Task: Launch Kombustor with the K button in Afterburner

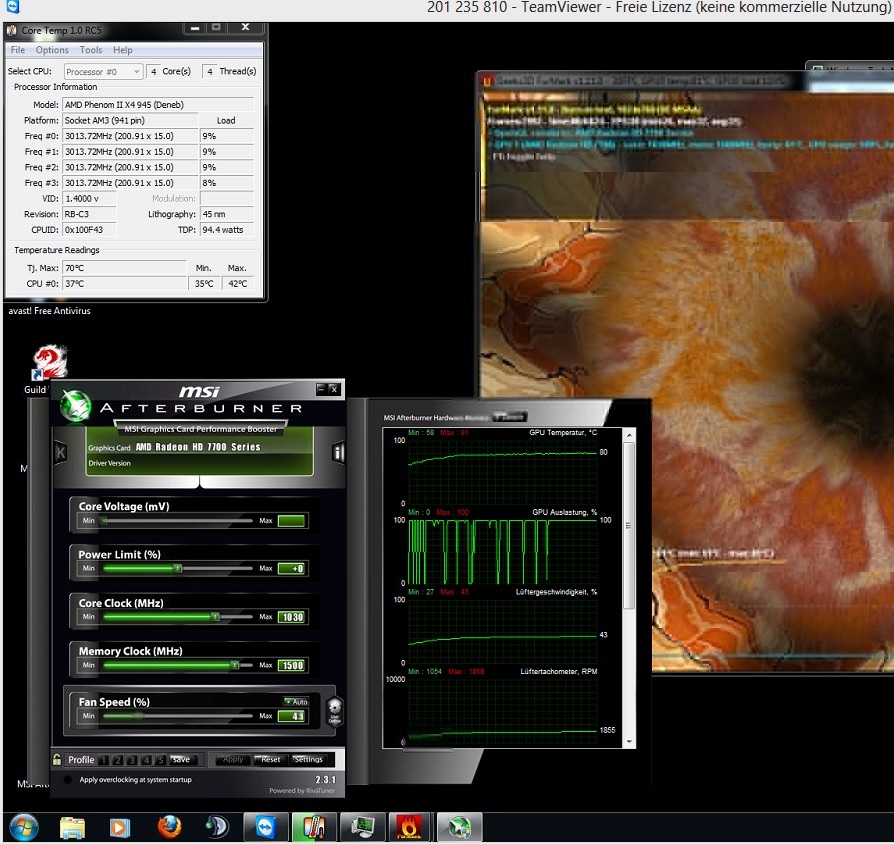Action: [60, 453]
